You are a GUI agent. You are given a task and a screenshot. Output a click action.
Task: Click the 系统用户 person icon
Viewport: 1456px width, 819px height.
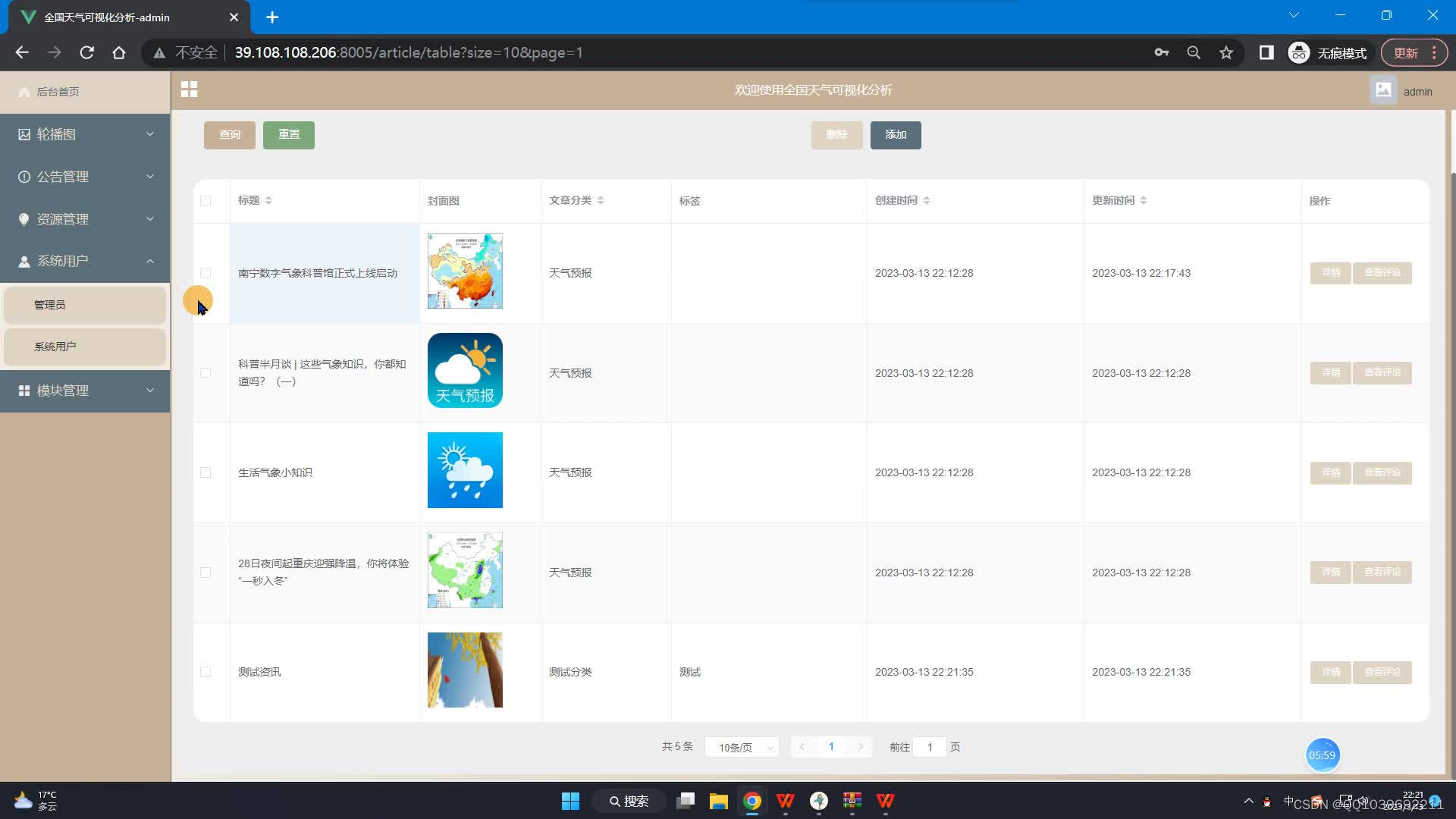coord(24,261)
